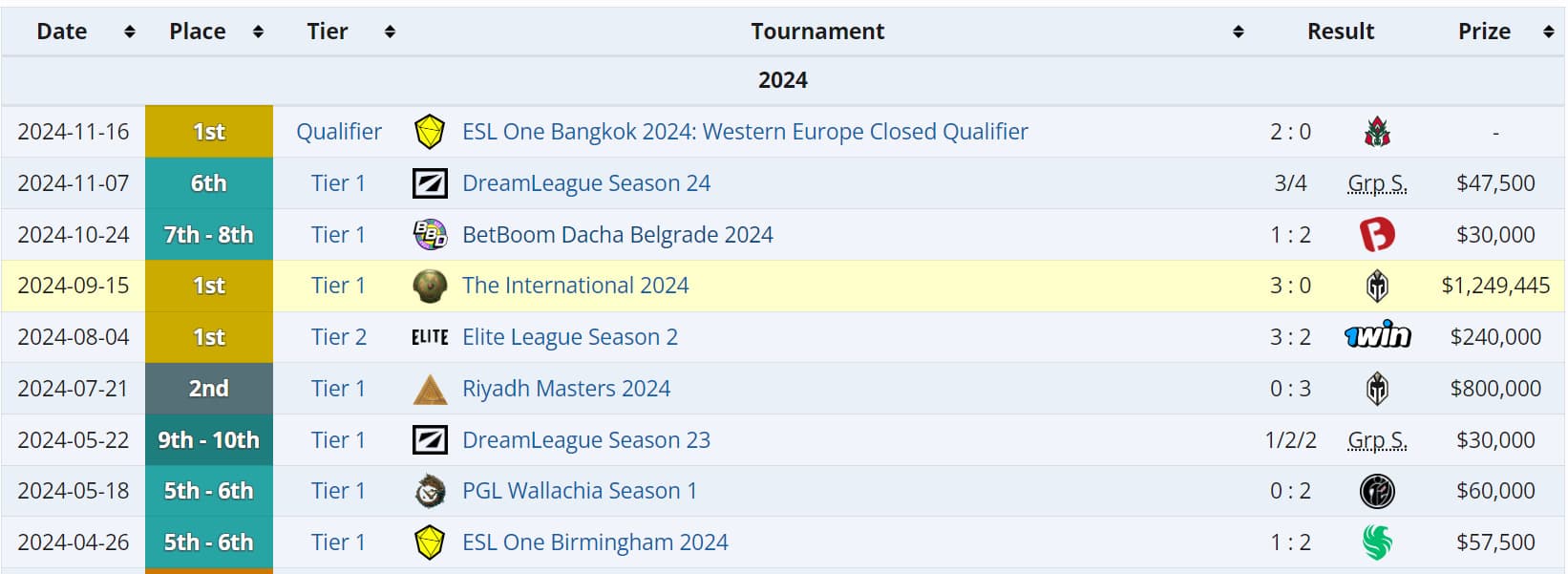Sort table by Tier column arrows
The image size is (1568, 574).
tap(390, 32)
